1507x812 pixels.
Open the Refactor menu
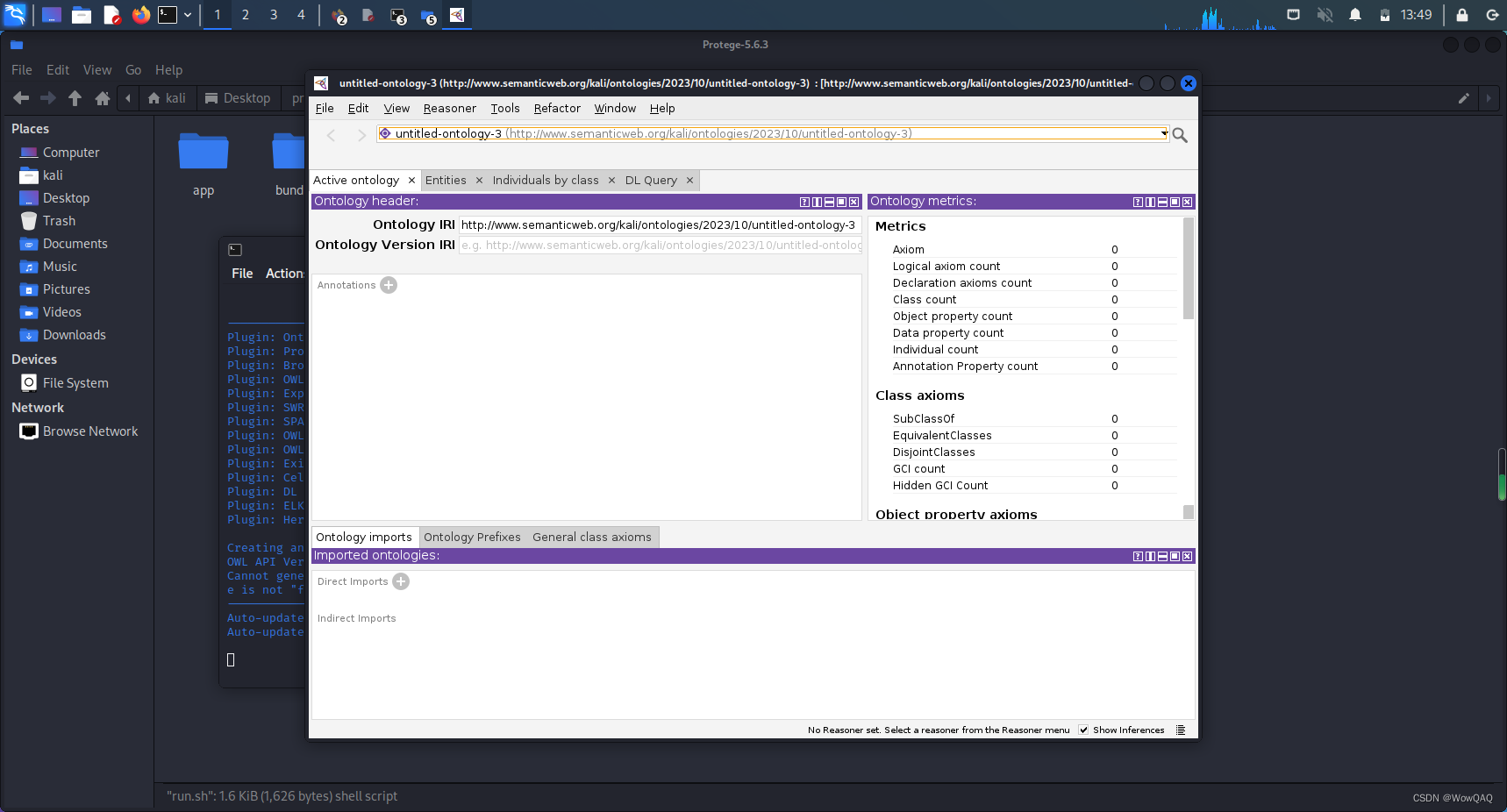click(557, 109)
